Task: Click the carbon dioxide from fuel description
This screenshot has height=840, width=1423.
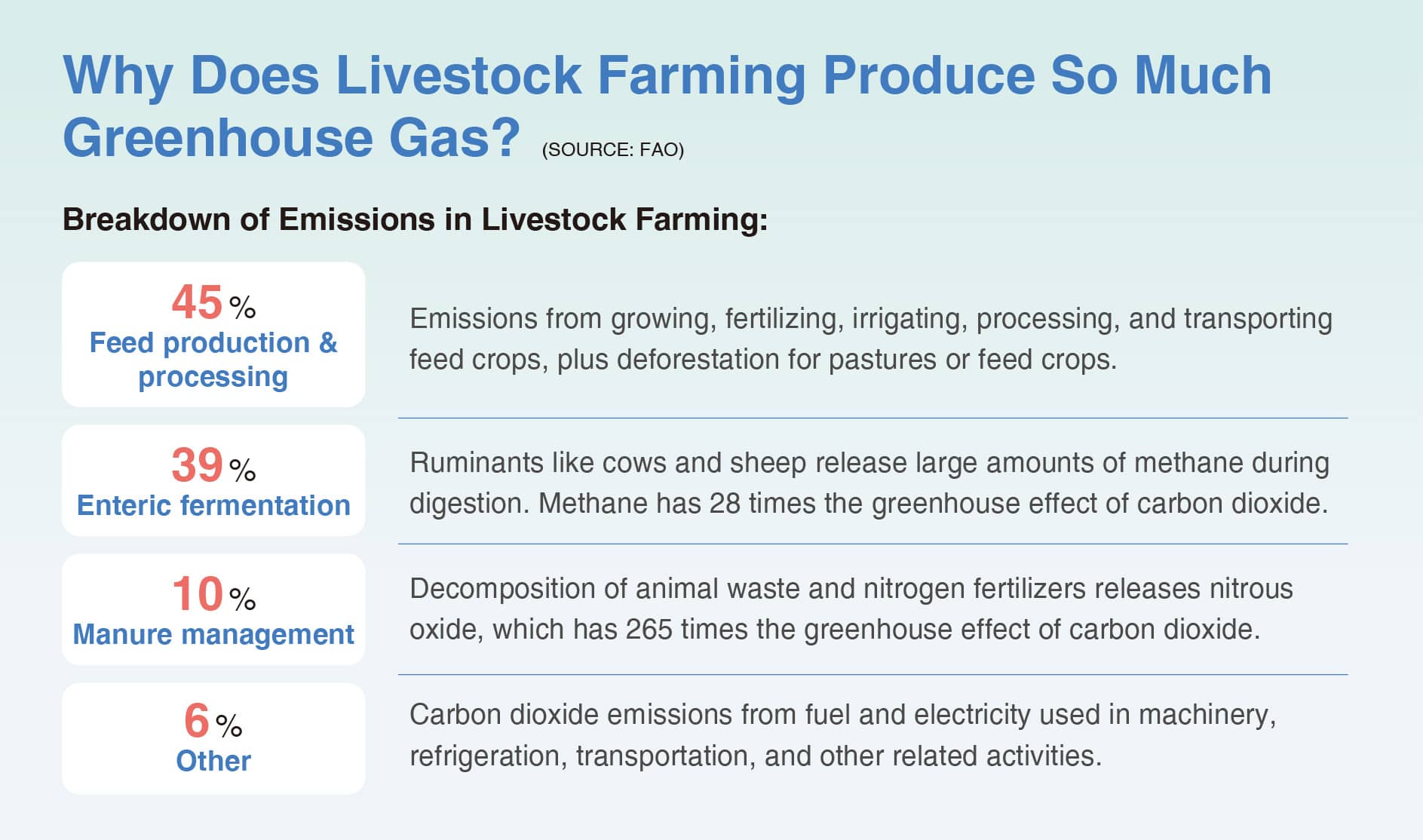Action: (x=842, y=715)
